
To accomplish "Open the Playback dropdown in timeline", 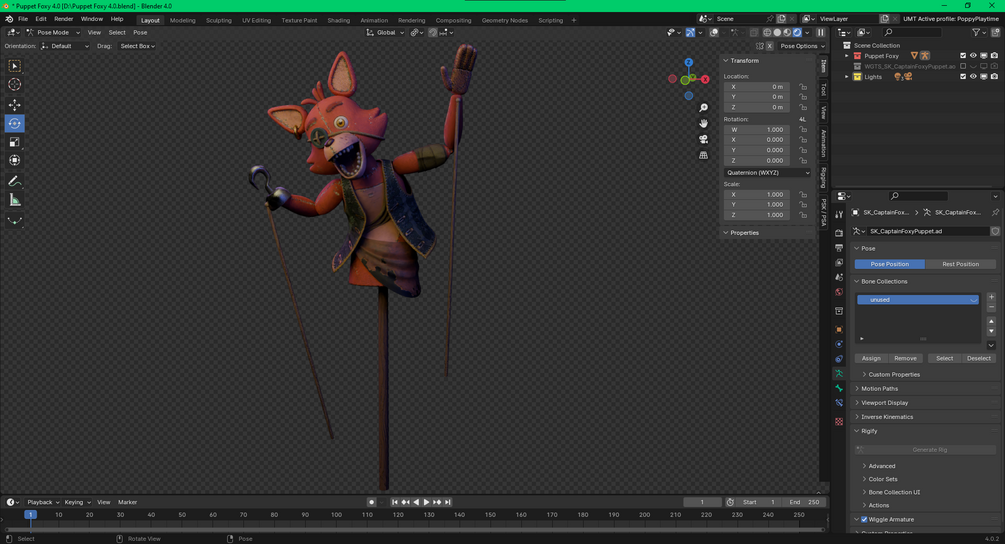I will coord(42,502).
